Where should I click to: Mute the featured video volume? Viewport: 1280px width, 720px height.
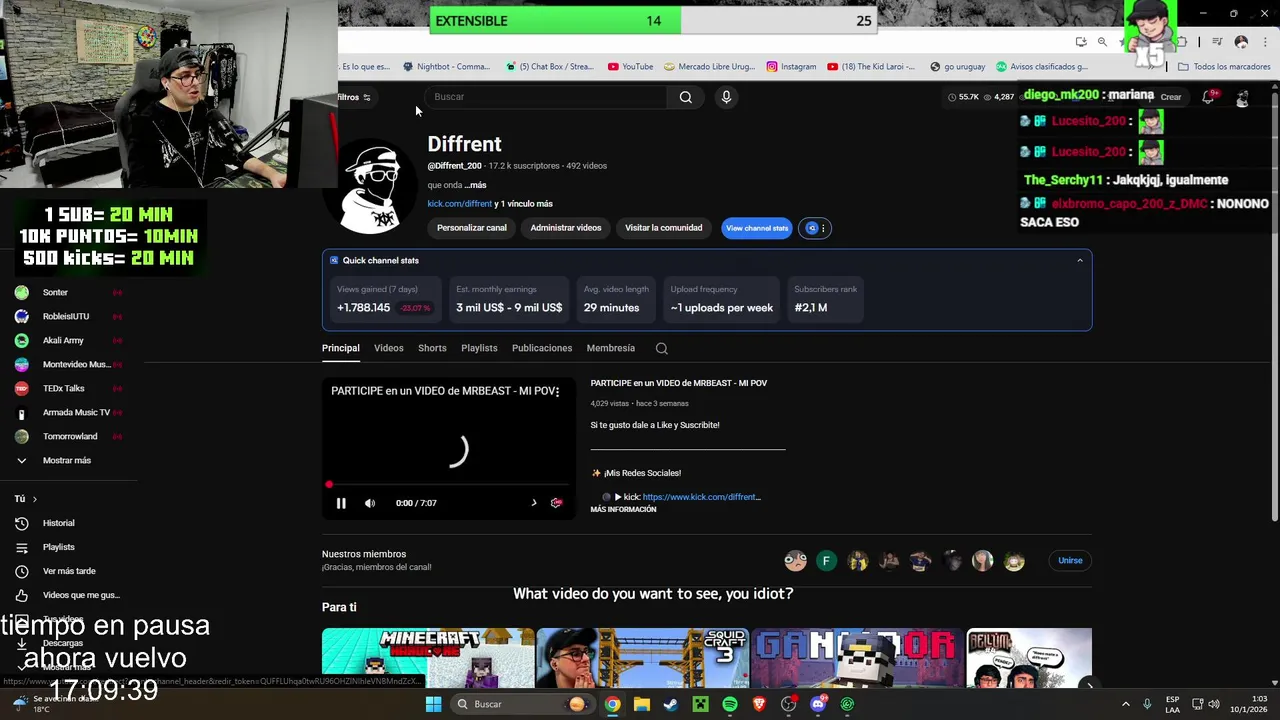coord(370,503)
